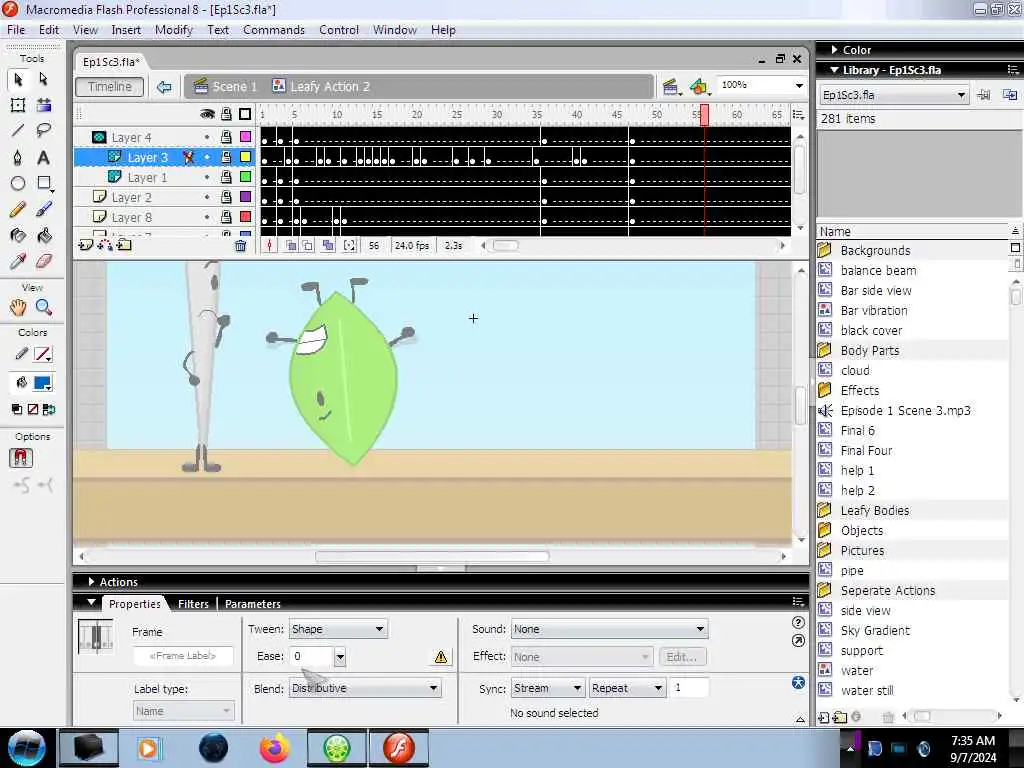
Task: Toggle the Onion Skin button
Action: pos(291,246)
